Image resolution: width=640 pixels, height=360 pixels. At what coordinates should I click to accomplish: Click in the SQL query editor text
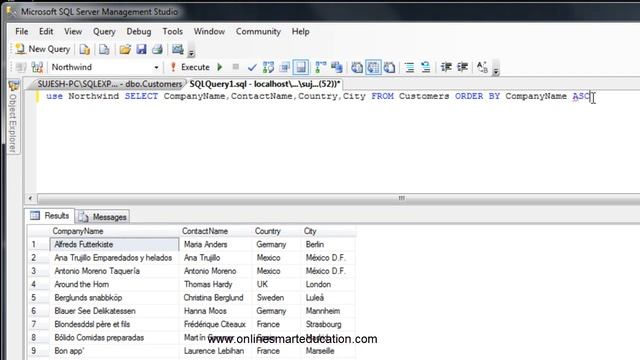[318, 96]
